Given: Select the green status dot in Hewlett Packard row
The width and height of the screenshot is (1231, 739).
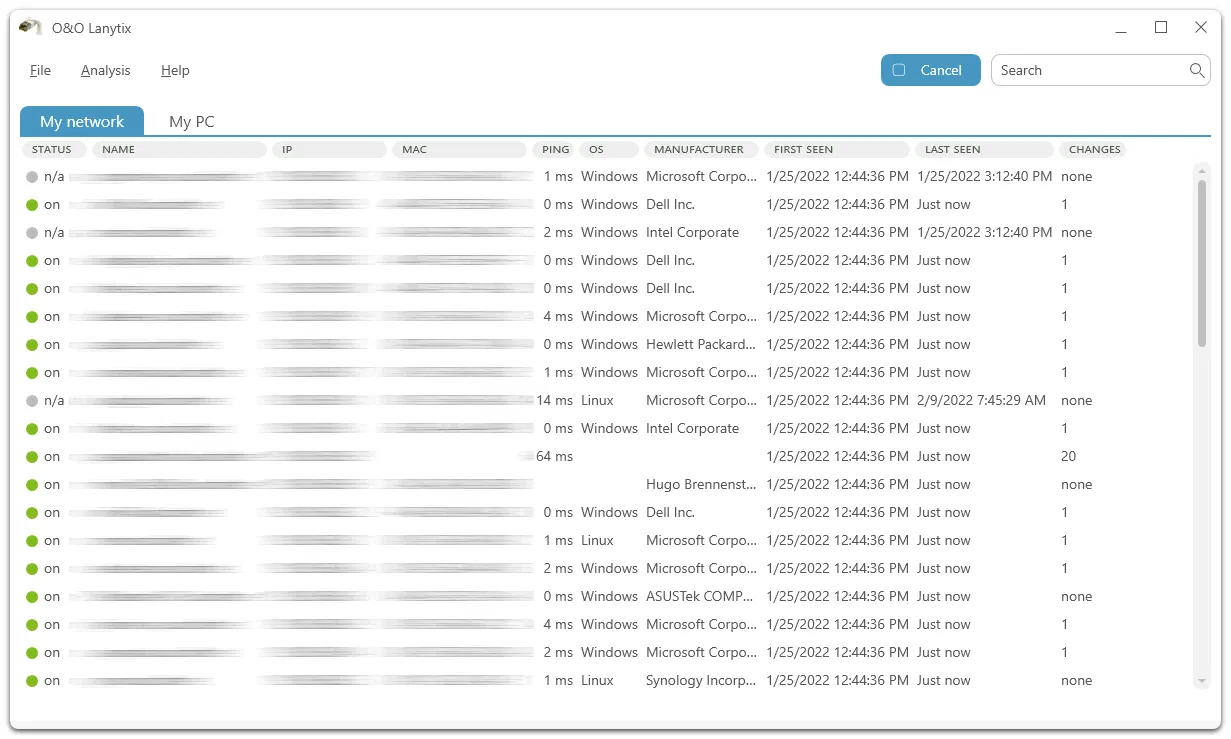Looking at the screenshot, I should (x=32, y=345).
